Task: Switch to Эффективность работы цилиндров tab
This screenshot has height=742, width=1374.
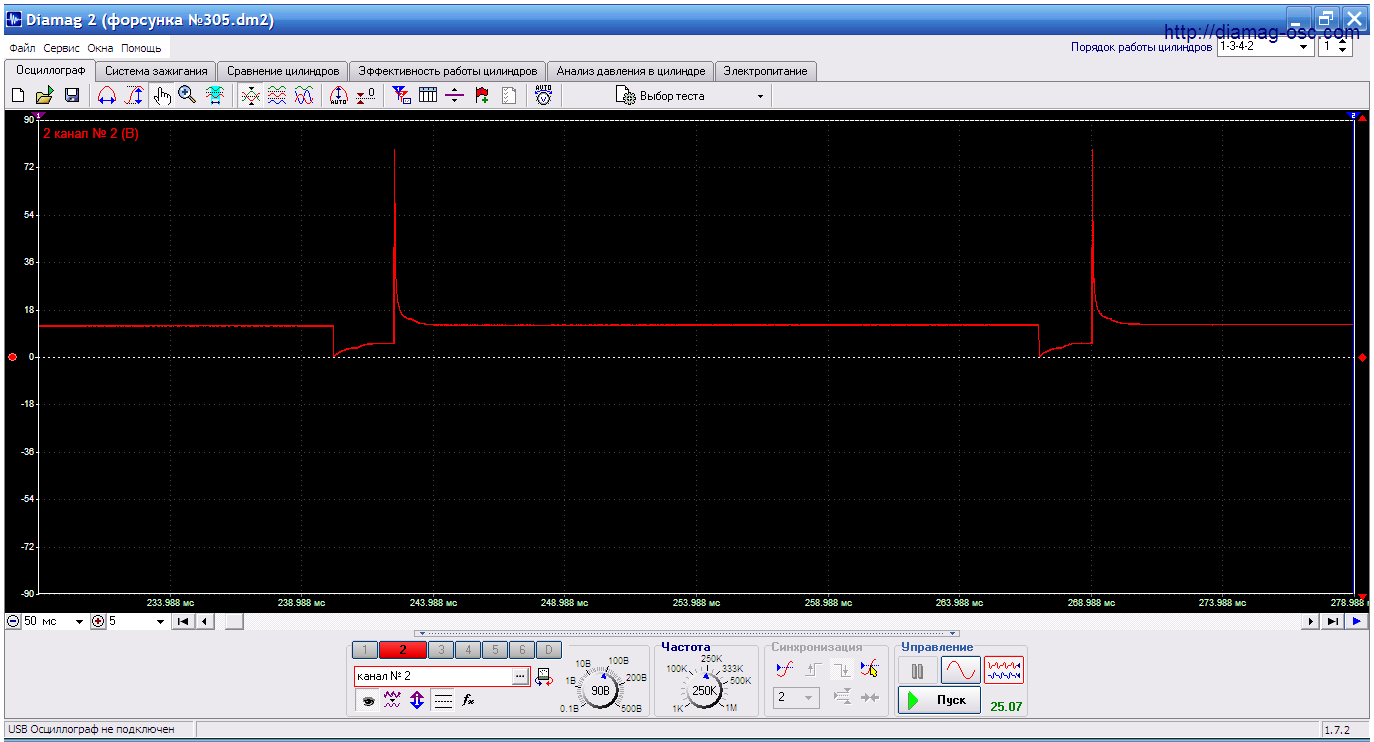Action: pyautogui.click(x=448, y=71)
